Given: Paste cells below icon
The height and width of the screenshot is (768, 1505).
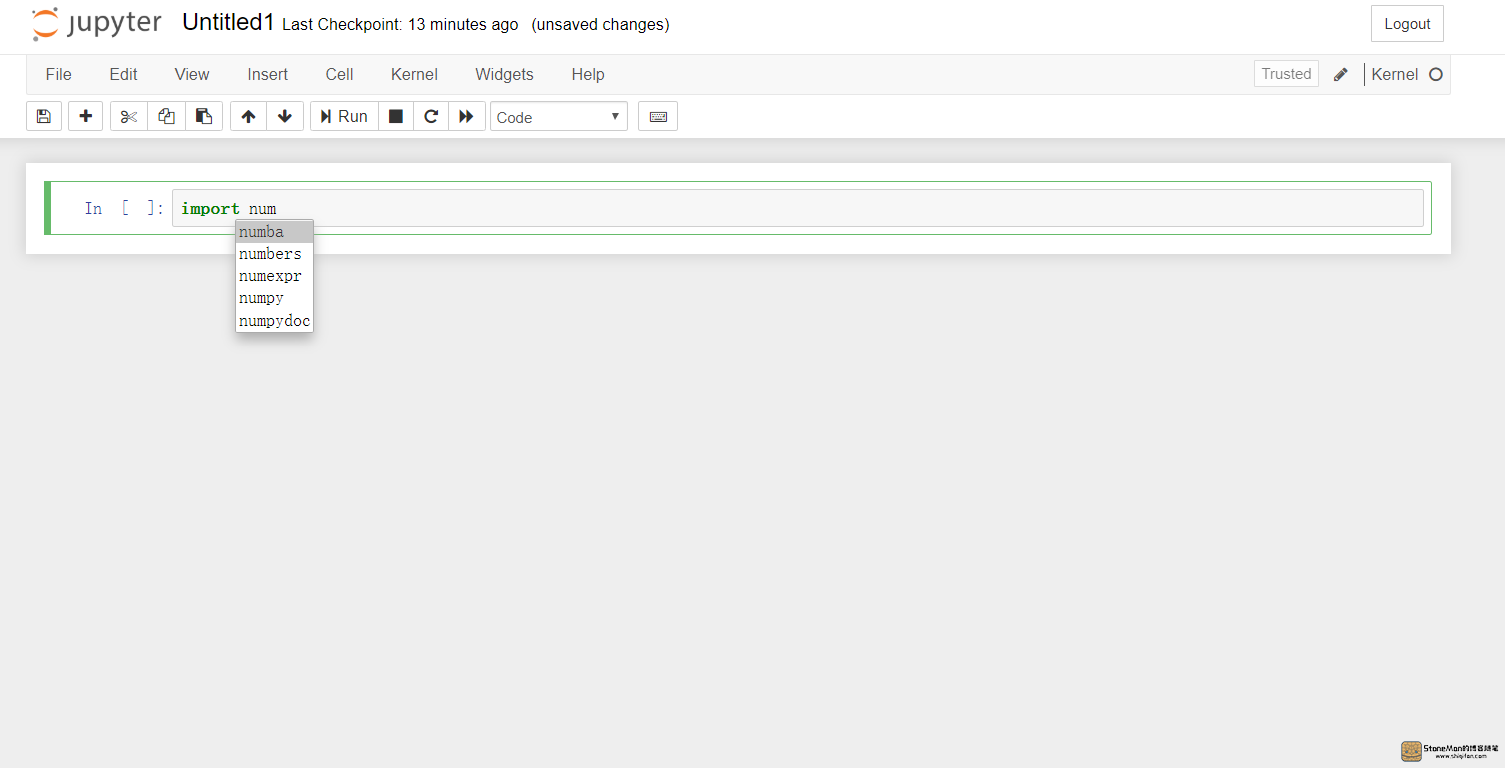Looking at the screenshot, I should 204,116.
